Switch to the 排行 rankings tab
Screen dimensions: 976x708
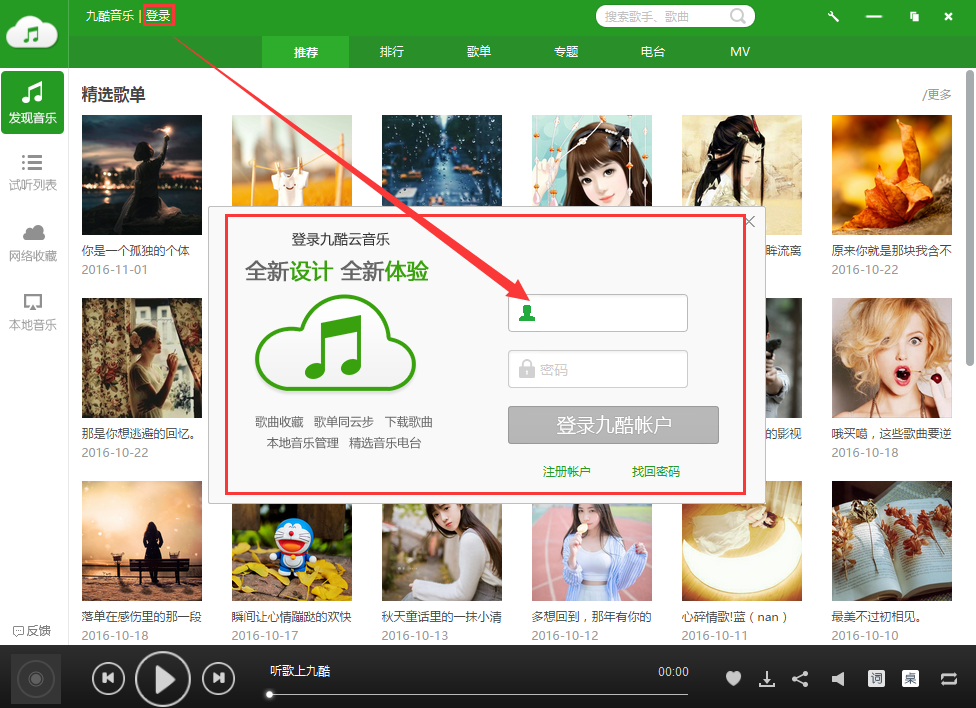pyautogui.click(x=392, y=51)
